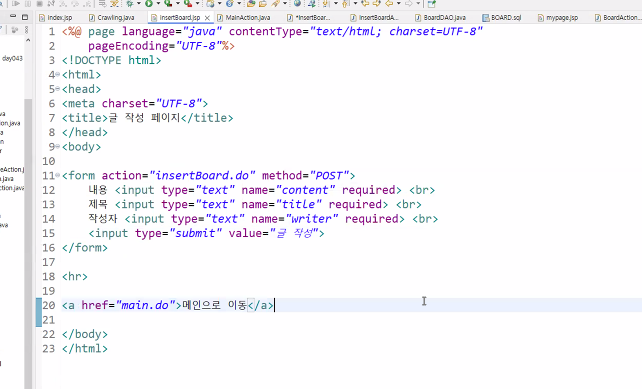Click the External Tools run icon
642x389 pixels.
(x=188, y=4)
